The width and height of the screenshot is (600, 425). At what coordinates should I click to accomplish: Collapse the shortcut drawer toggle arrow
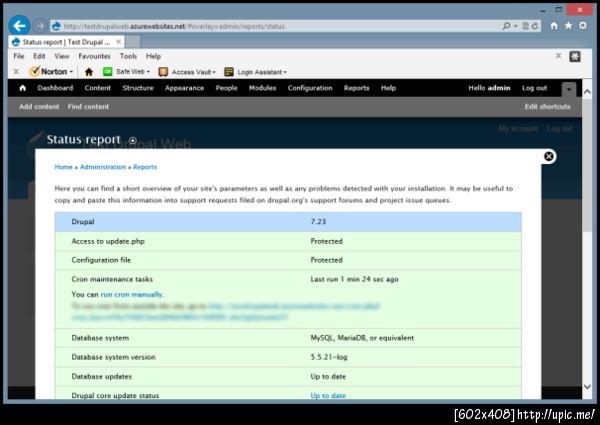(x=569, y=90)
